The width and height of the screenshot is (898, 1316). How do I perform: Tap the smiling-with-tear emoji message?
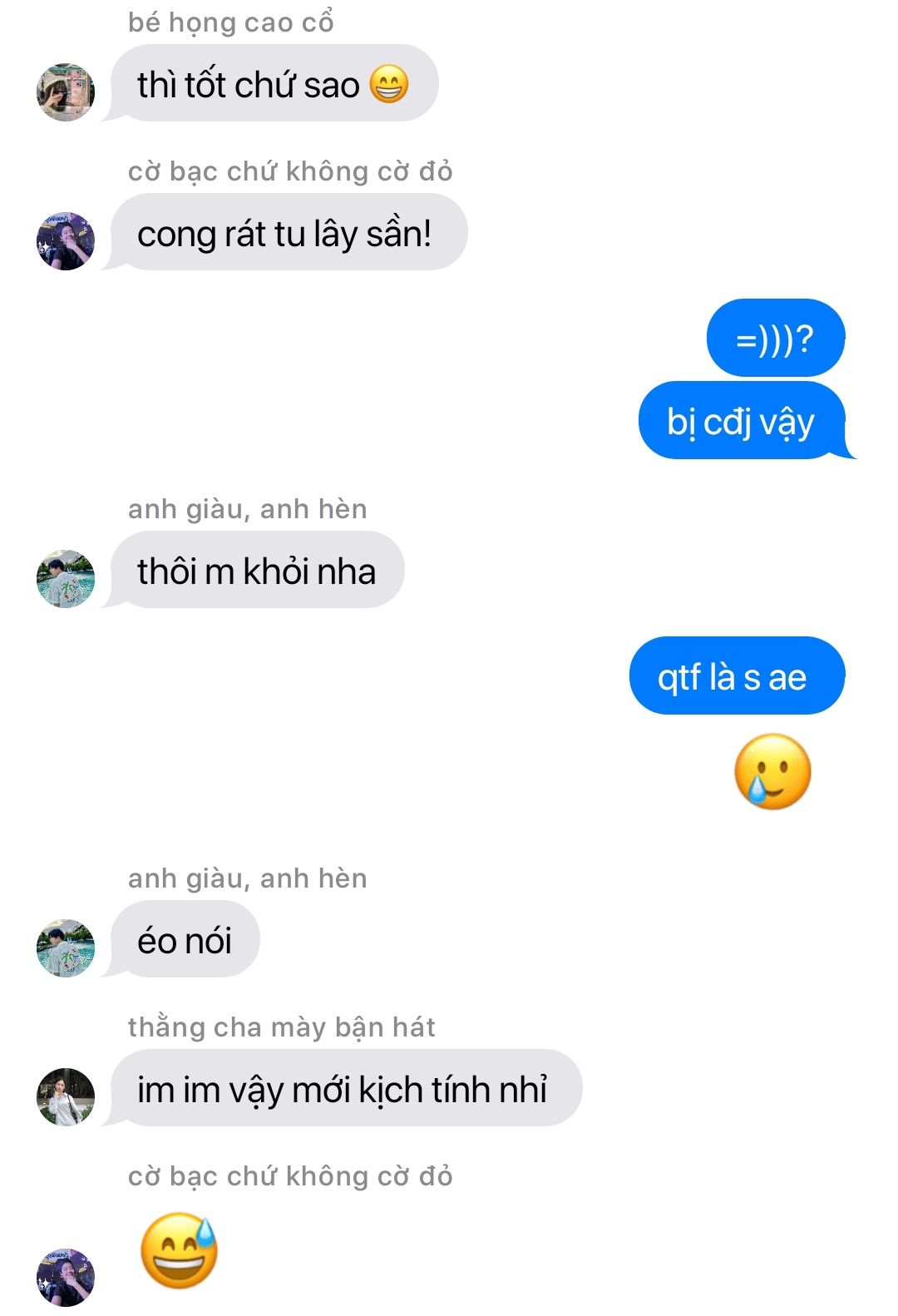[772, 771]
